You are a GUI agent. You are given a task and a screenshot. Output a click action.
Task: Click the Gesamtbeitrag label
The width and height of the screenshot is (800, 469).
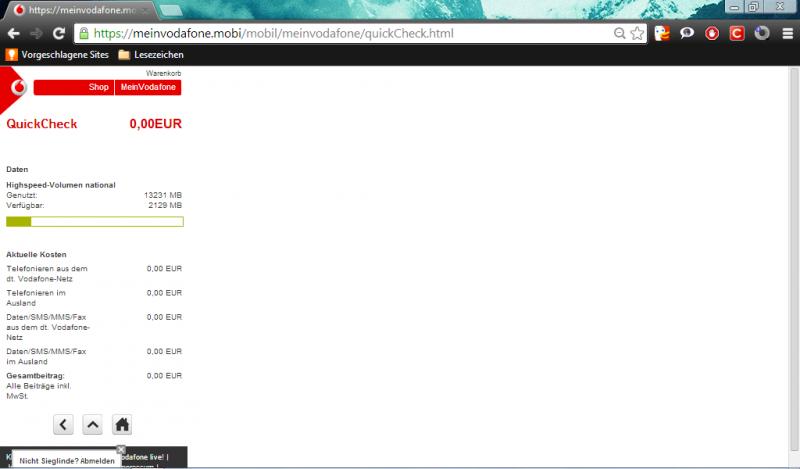point(35,376)
